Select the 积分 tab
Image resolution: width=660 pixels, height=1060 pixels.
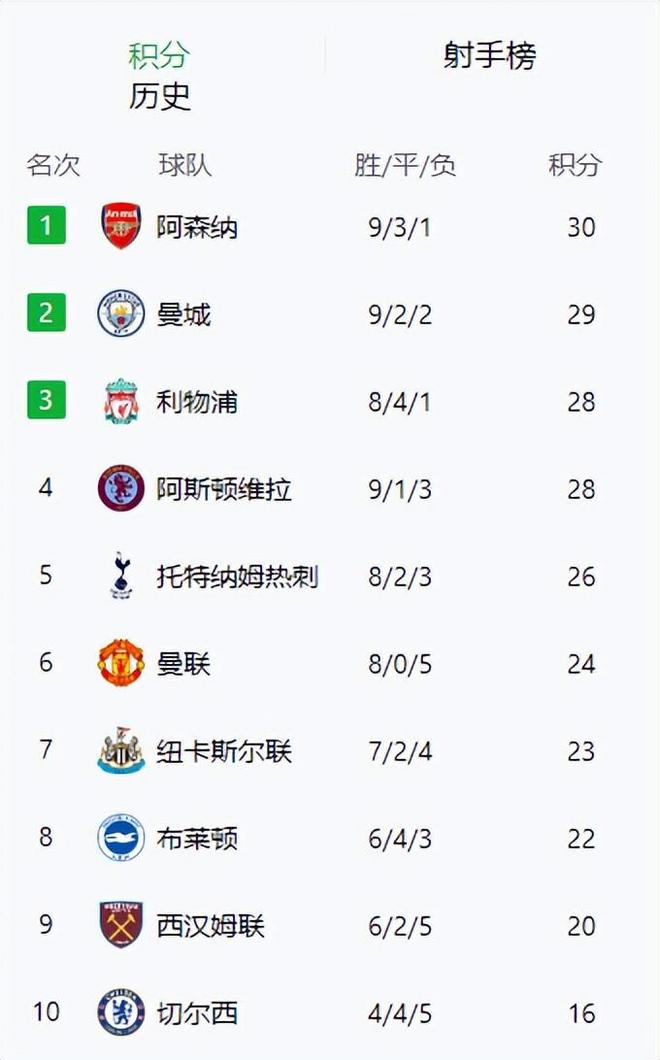click(158, 56)
